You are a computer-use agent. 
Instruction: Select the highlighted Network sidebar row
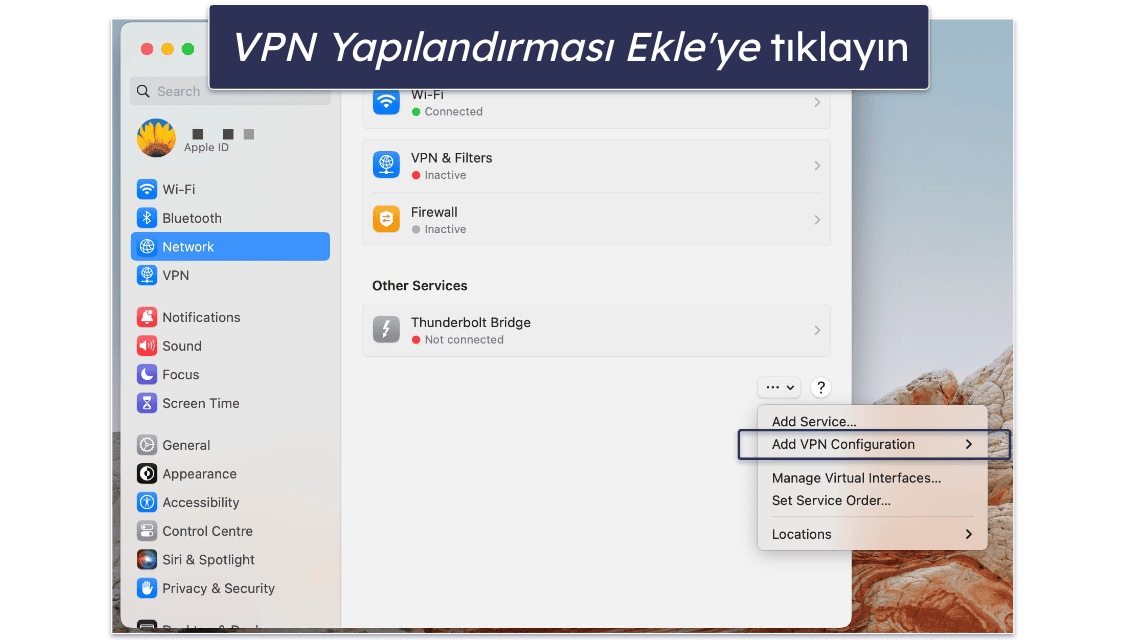[230, 247]
